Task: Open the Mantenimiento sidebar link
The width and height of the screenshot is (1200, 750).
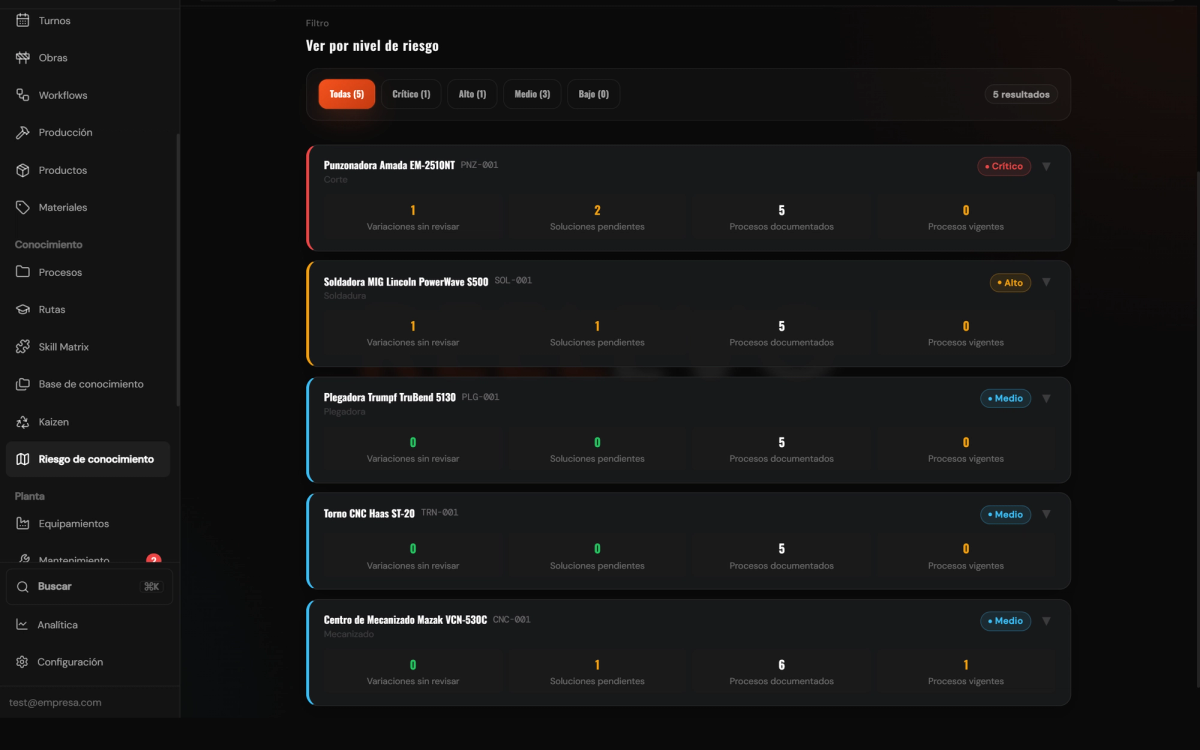Action: pos(88,559)
